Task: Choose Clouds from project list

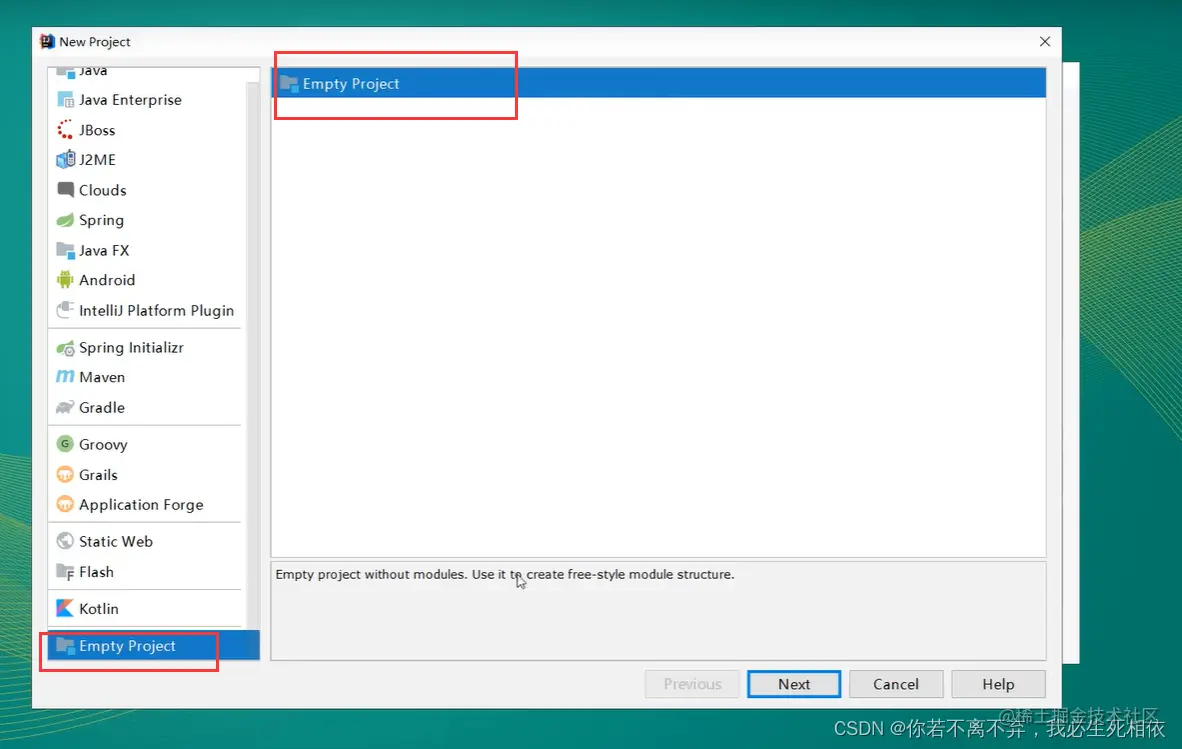Action: coord(145,190)
